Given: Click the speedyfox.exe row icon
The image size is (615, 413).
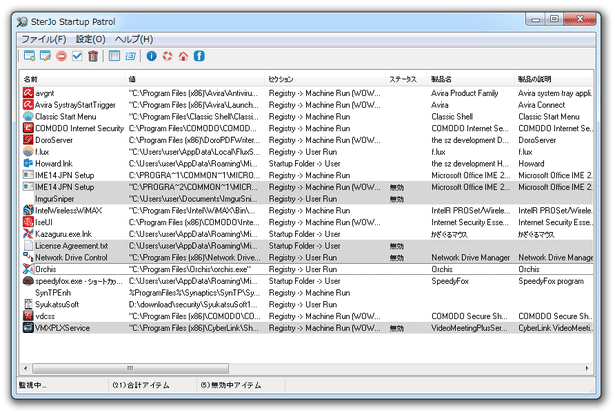Looking at the screenshot, I should pyautogui.click(x=28, y=281).
